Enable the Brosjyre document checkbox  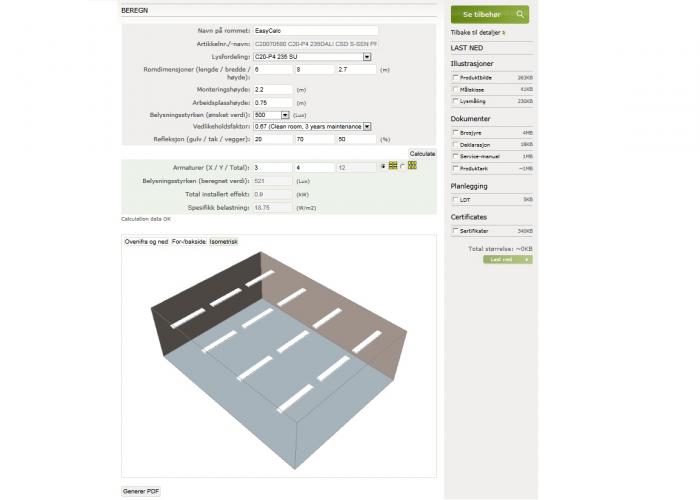pyautogui.click(x=456, y=132)
